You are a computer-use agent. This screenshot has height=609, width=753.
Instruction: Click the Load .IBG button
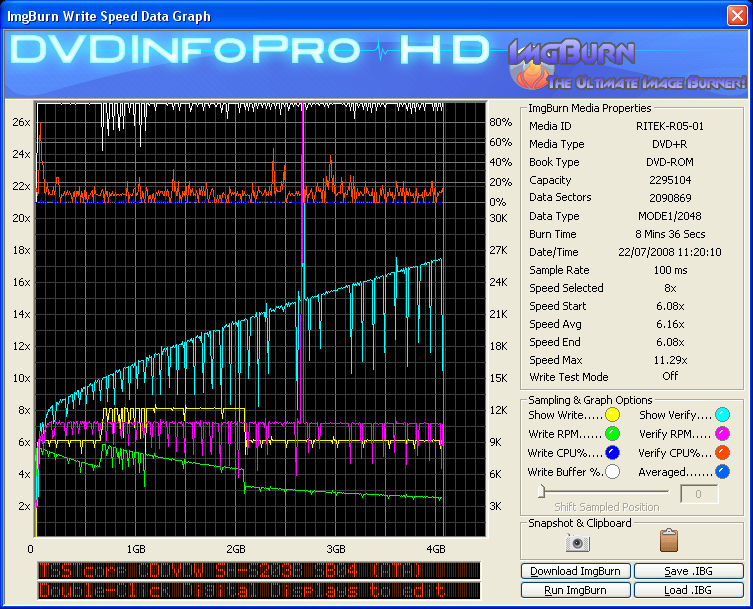pyautogui.click(x=689, y=590)
